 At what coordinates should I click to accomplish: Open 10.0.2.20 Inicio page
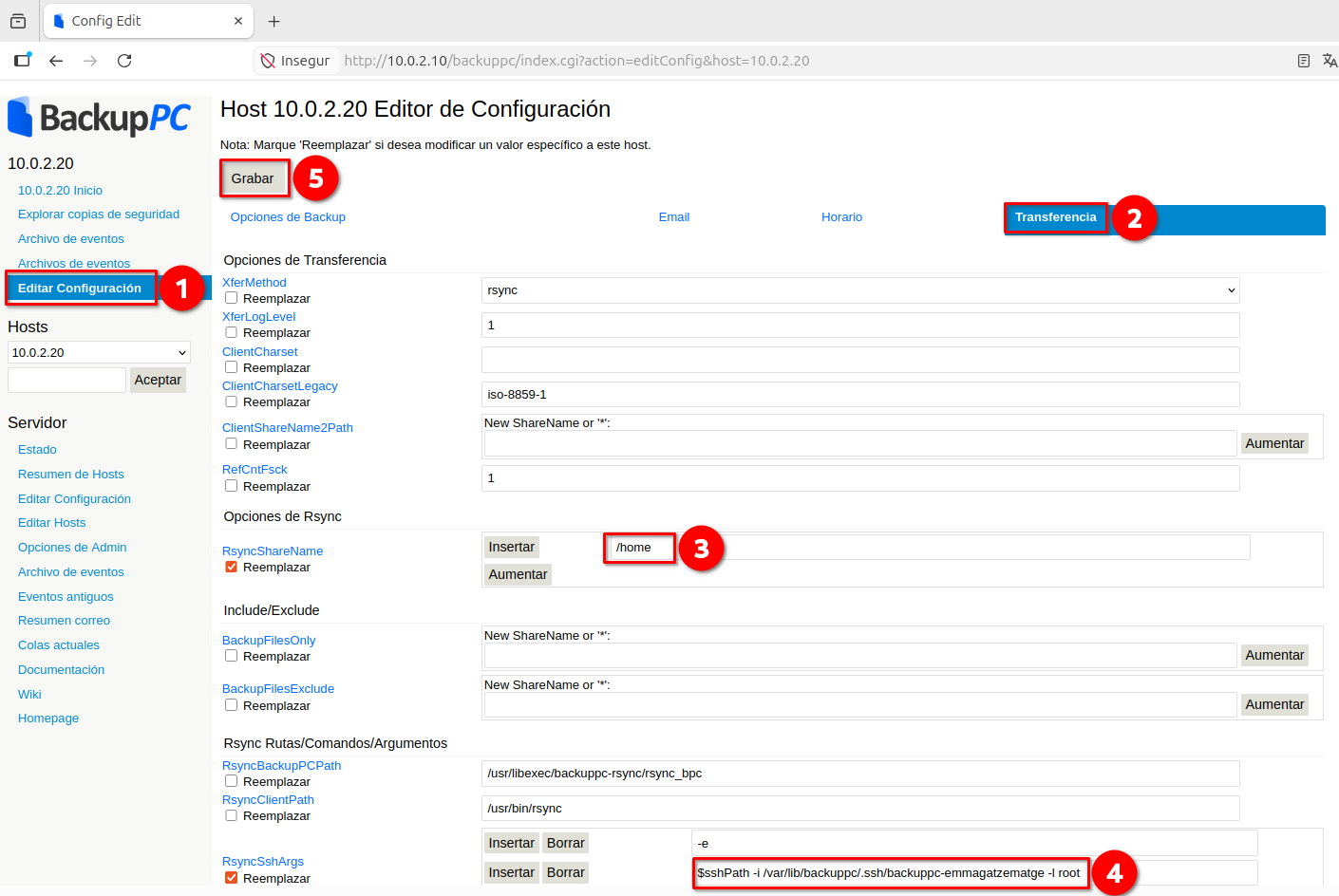60,191
